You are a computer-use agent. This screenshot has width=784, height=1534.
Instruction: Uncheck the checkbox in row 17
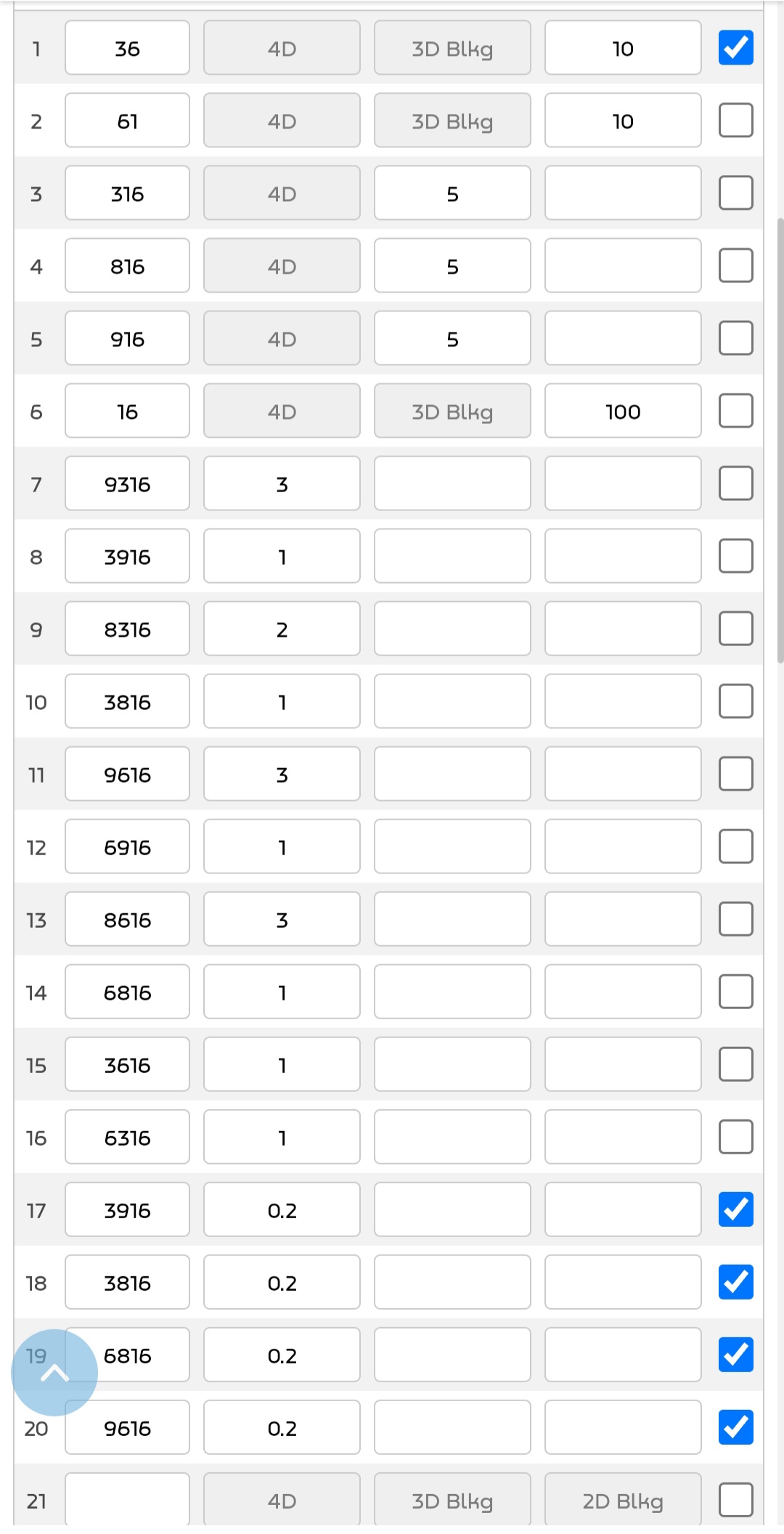pyautogui.click(x=735, y=1209)
